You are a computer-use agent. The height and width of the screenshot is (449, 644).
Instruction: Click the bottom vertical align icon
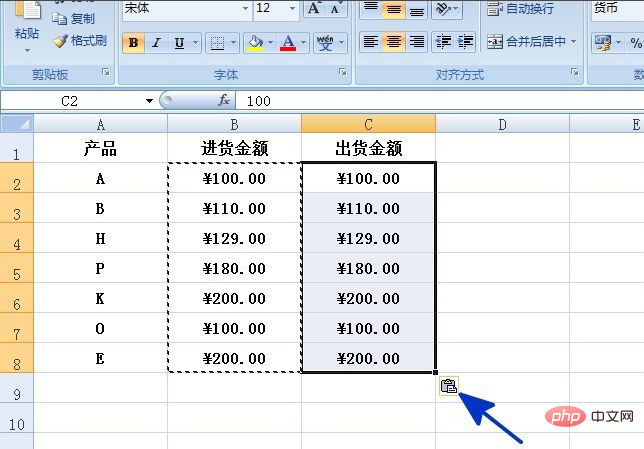point(416,8)
